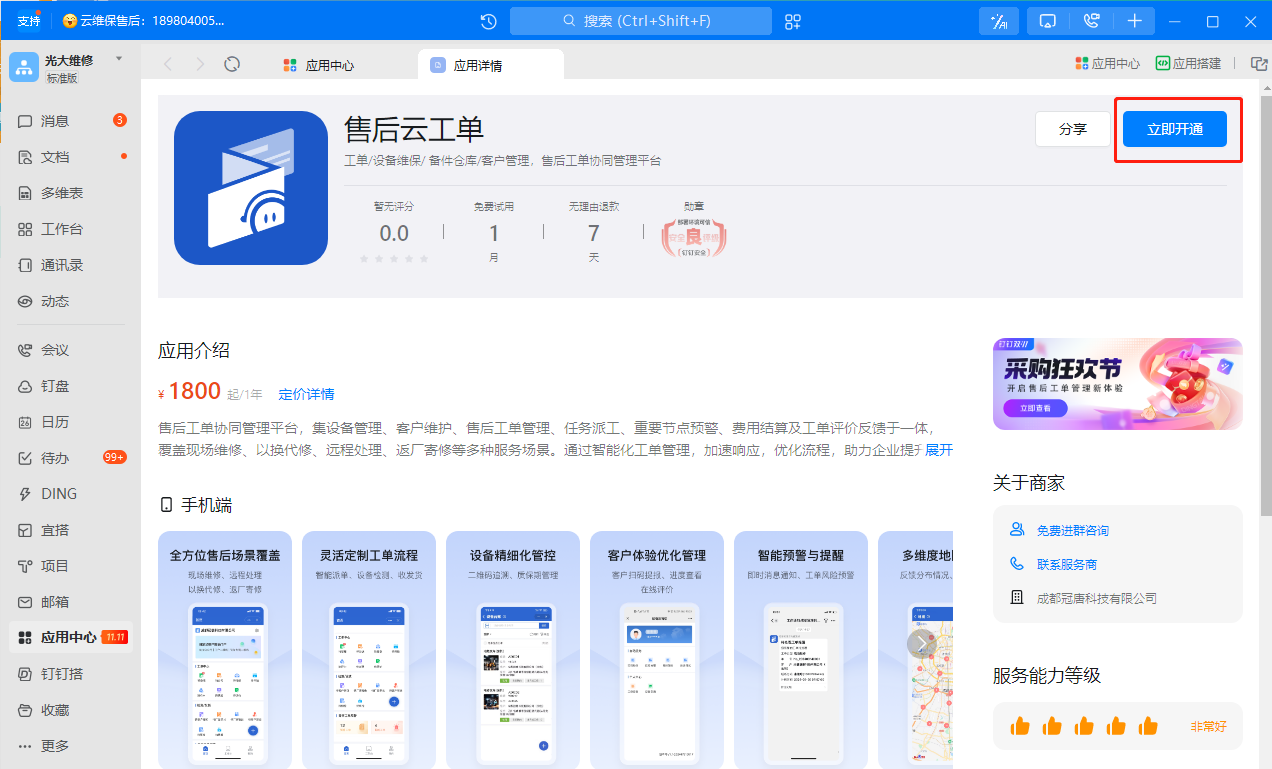Show 更多 sidebar options
The width and height of the screenshot is (1272, 769).
point(70,746)
